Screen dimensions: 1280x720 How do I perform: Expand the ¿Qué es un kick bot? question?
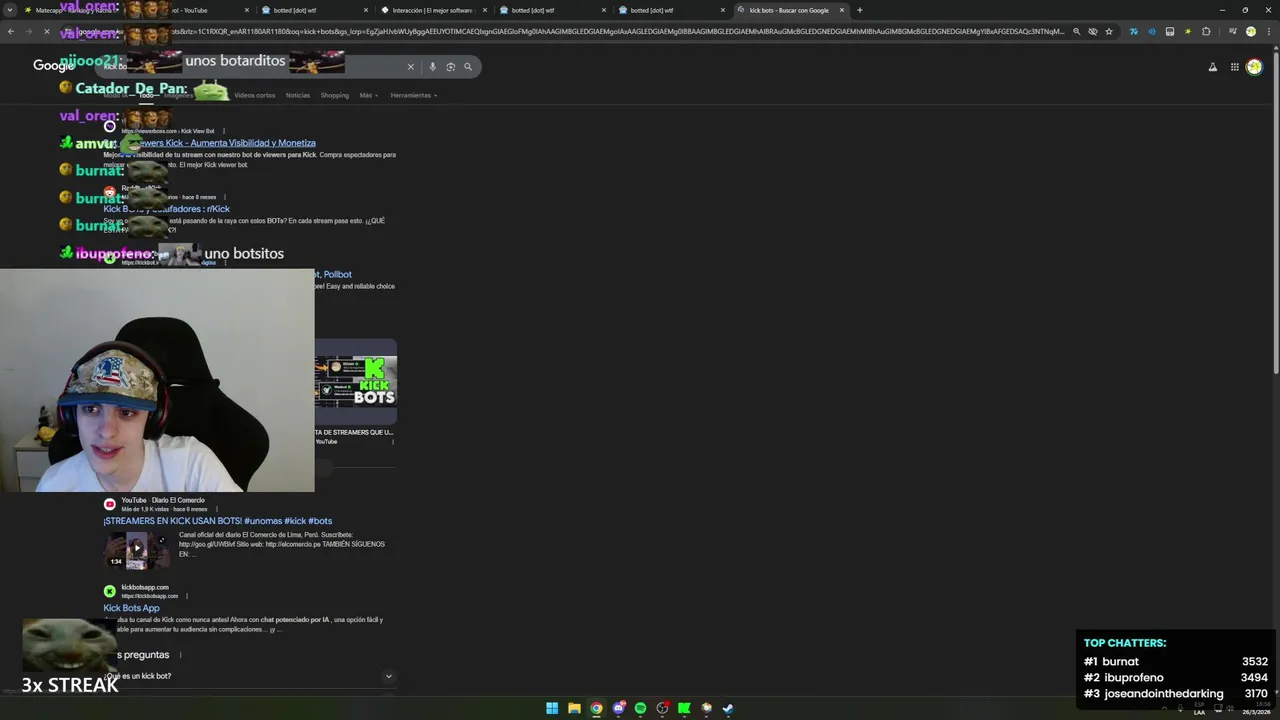tap(248, 676)
